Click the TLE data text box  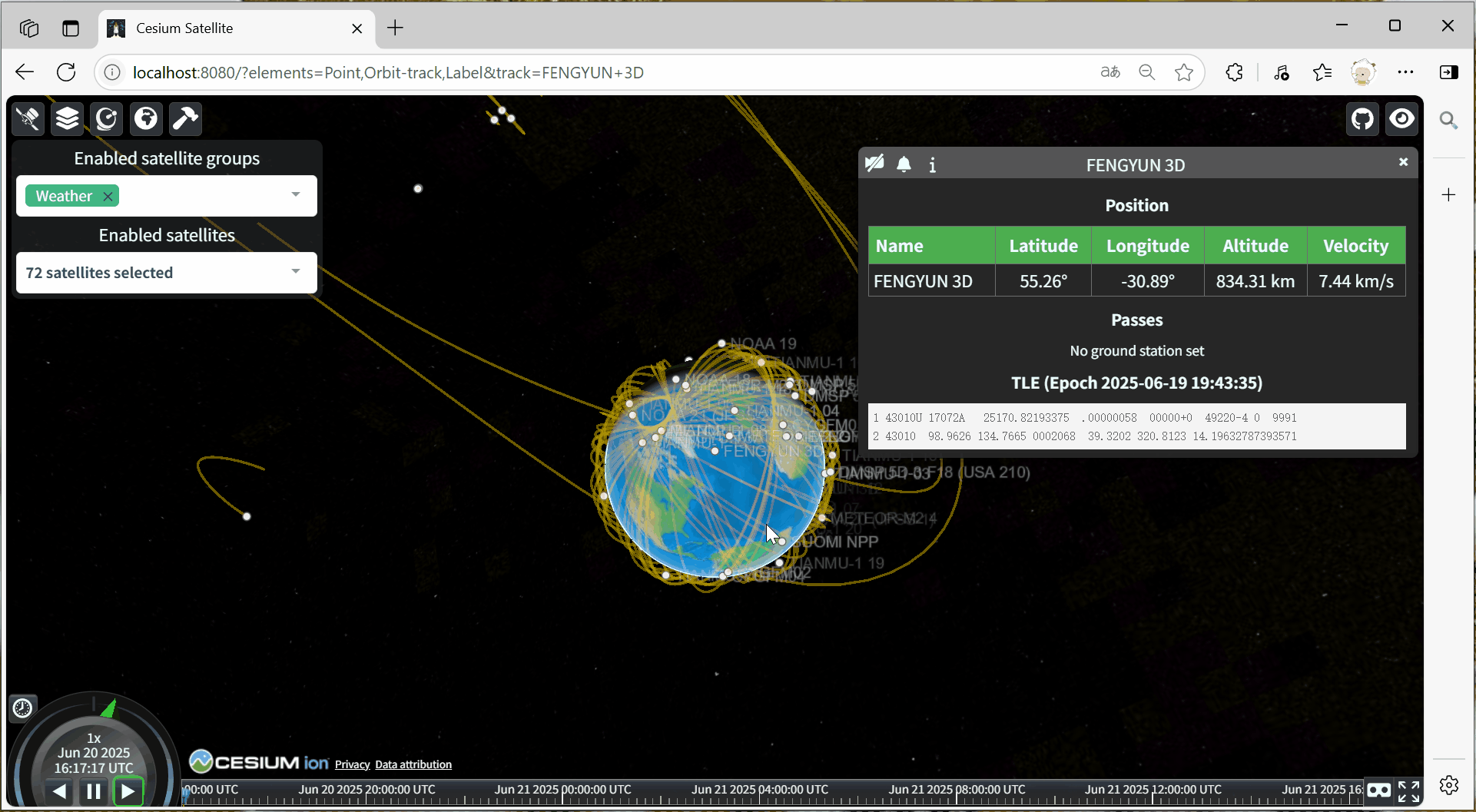coord(1137,426)
